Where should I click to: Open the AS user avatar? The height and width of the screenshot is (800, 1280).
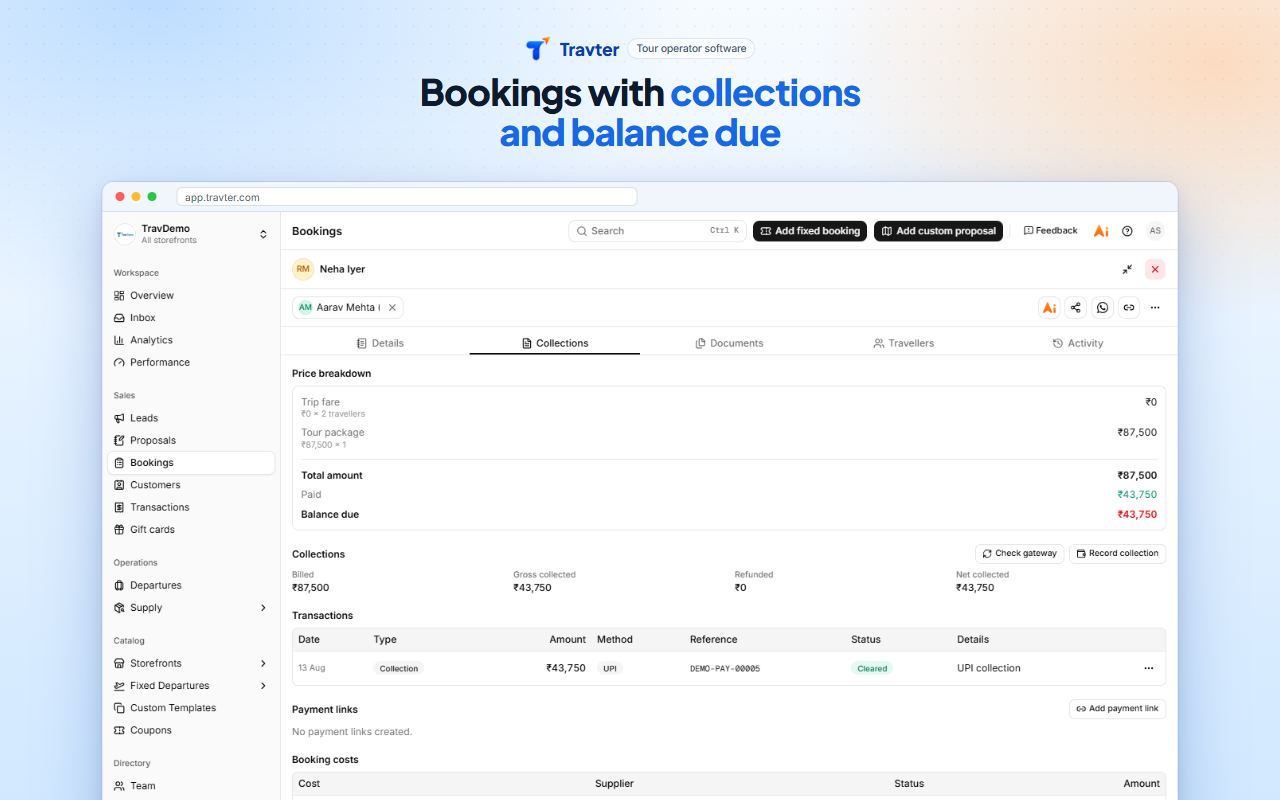tap(1155, 231)
